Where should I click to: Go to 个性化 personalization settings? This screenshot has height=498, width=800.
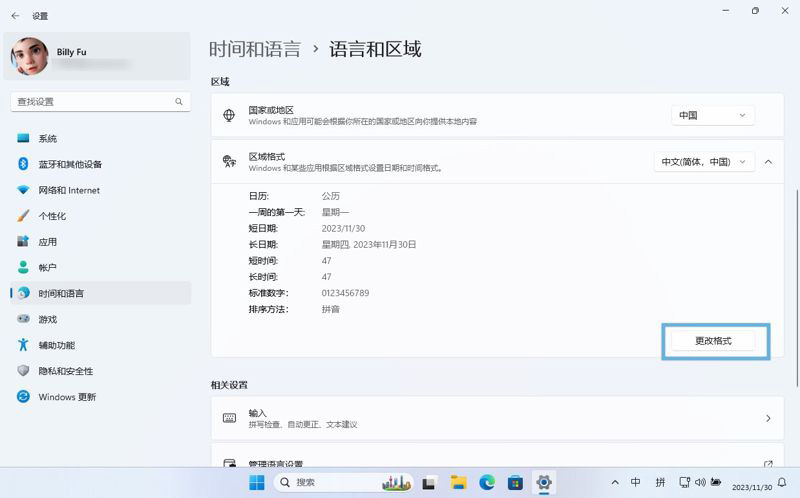(52, 216)
